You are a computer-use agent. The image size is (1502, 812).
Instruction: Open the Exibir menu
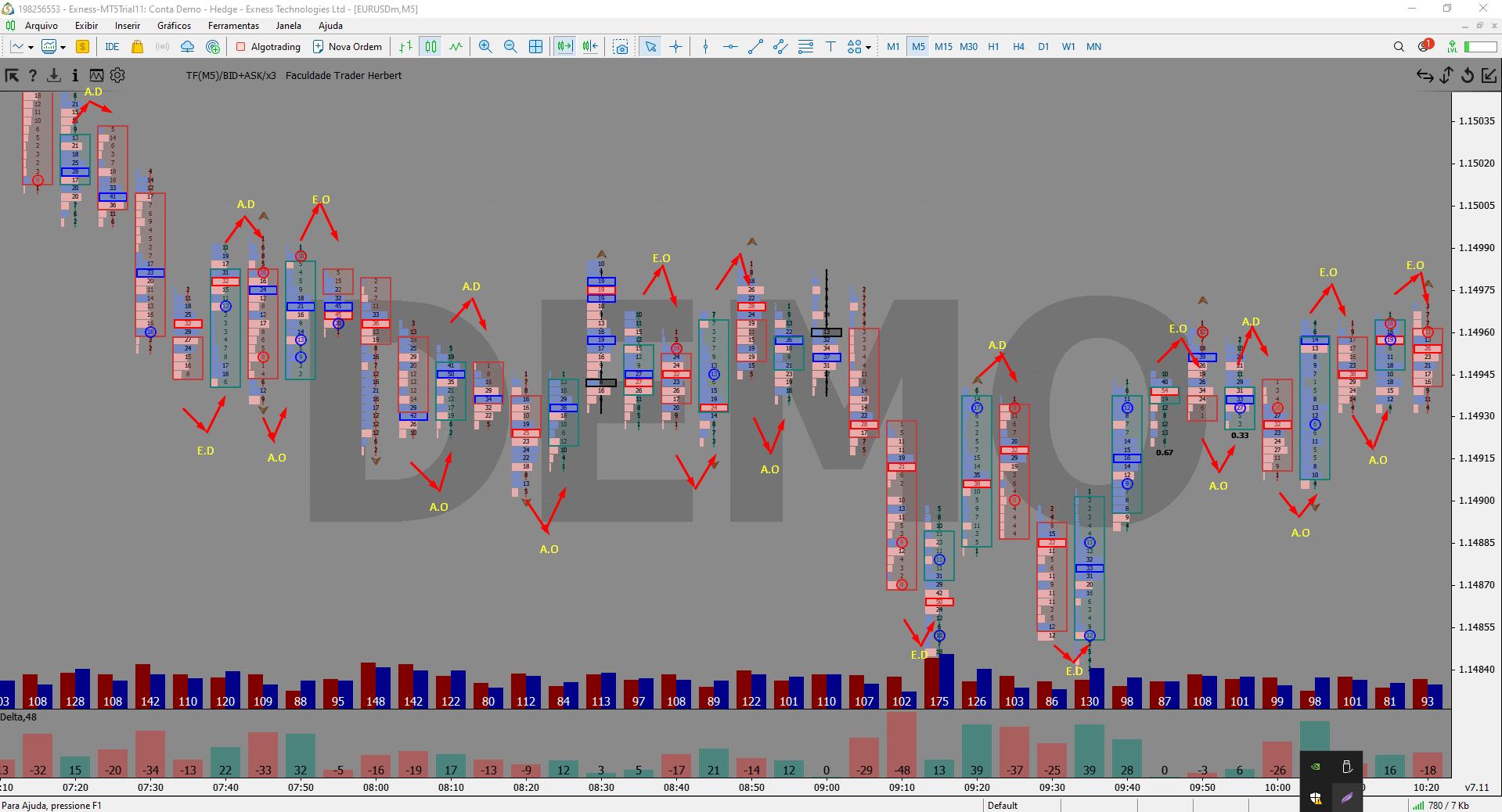tap(87, 26)
